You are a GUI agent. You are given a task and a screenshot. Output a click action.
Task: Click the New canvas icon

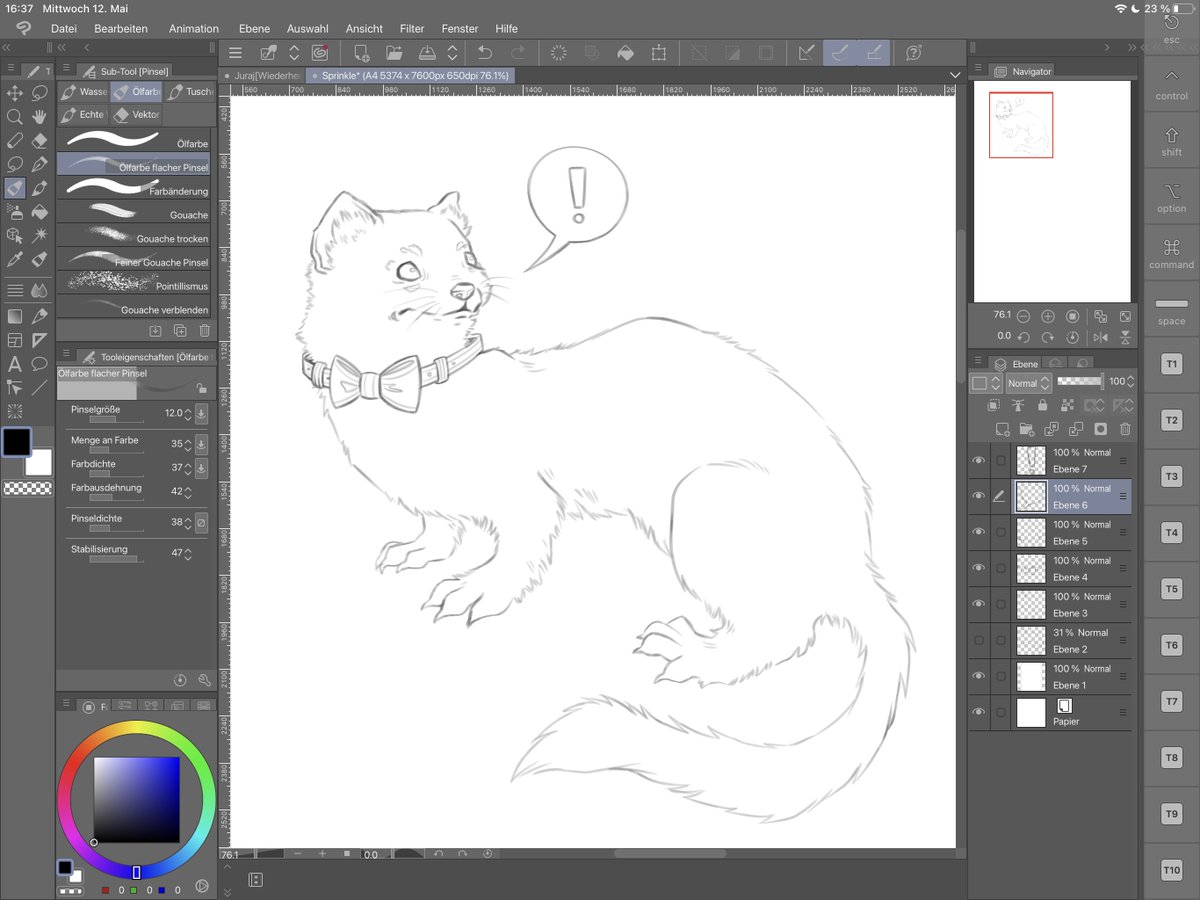point(362,53)
